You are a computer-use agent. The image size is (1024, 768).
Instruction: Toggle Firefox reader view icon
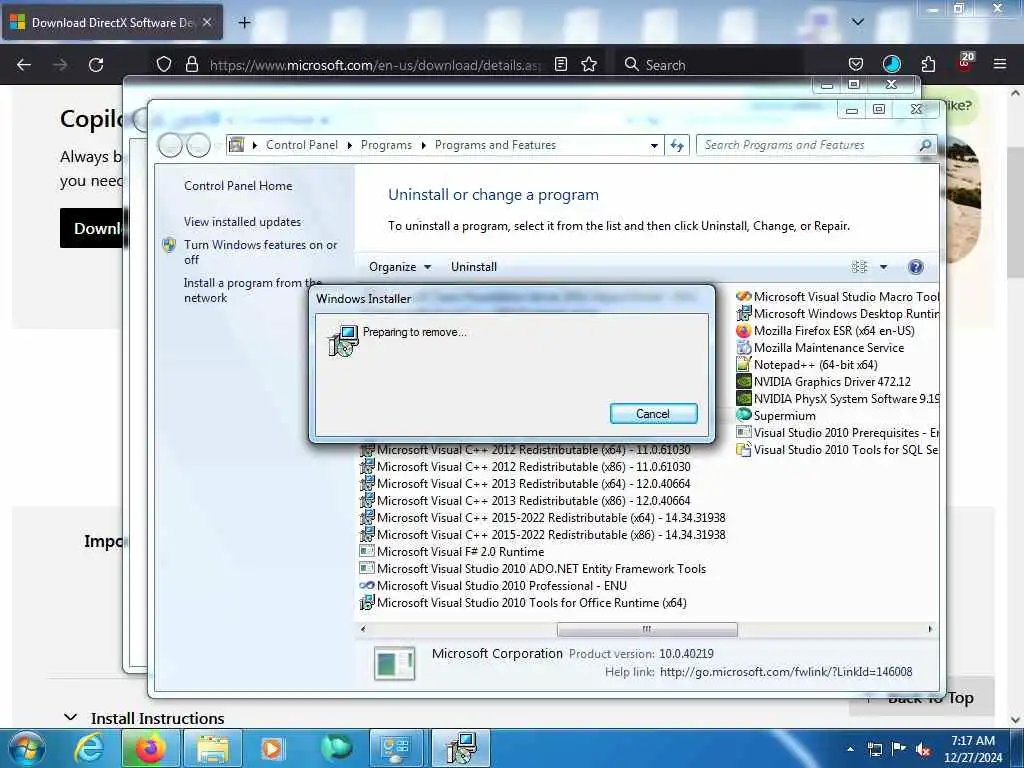coord(560,64)
